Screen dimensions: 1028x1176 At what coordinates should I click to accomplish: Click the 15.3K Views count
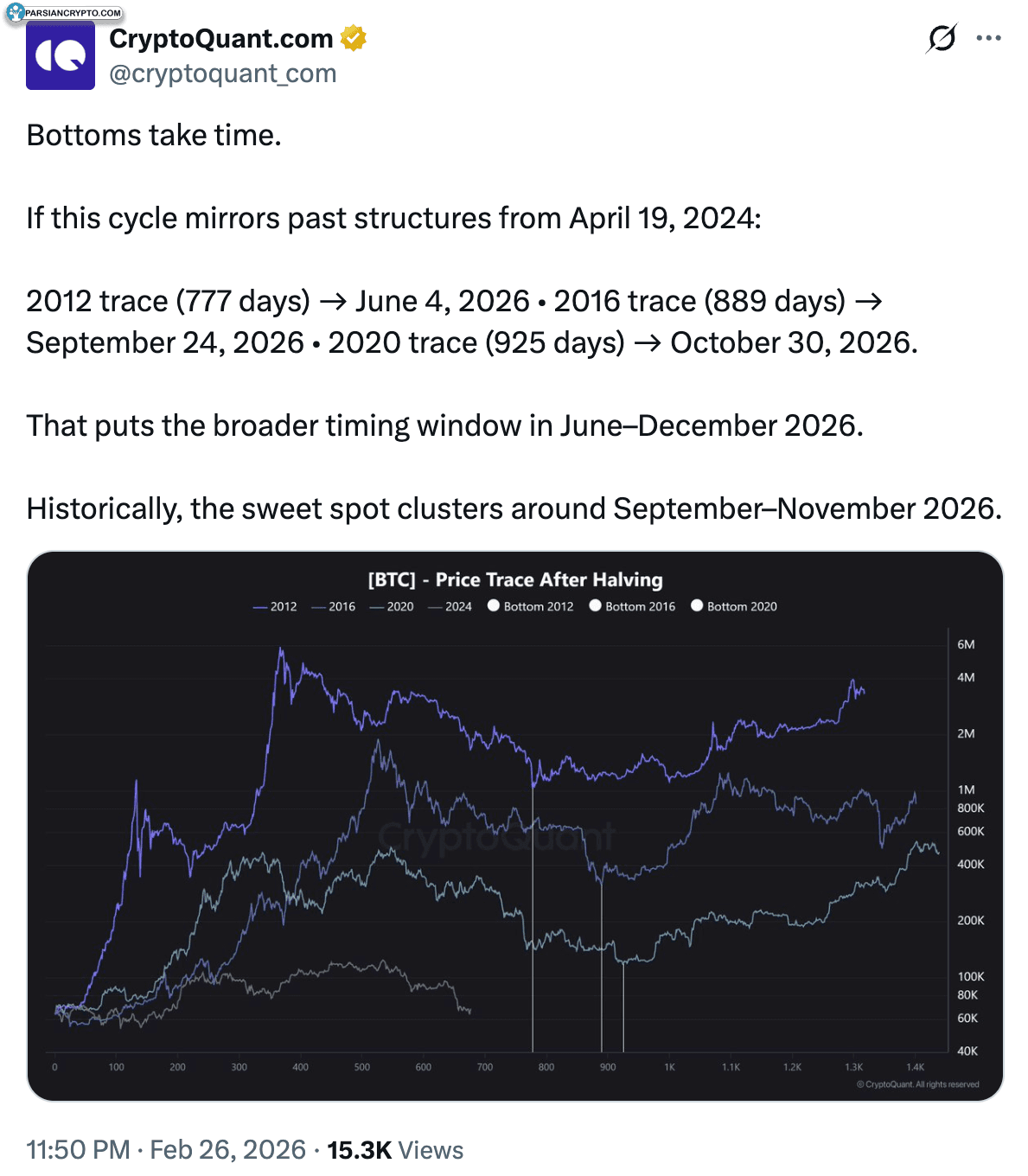pos(395,1150)
